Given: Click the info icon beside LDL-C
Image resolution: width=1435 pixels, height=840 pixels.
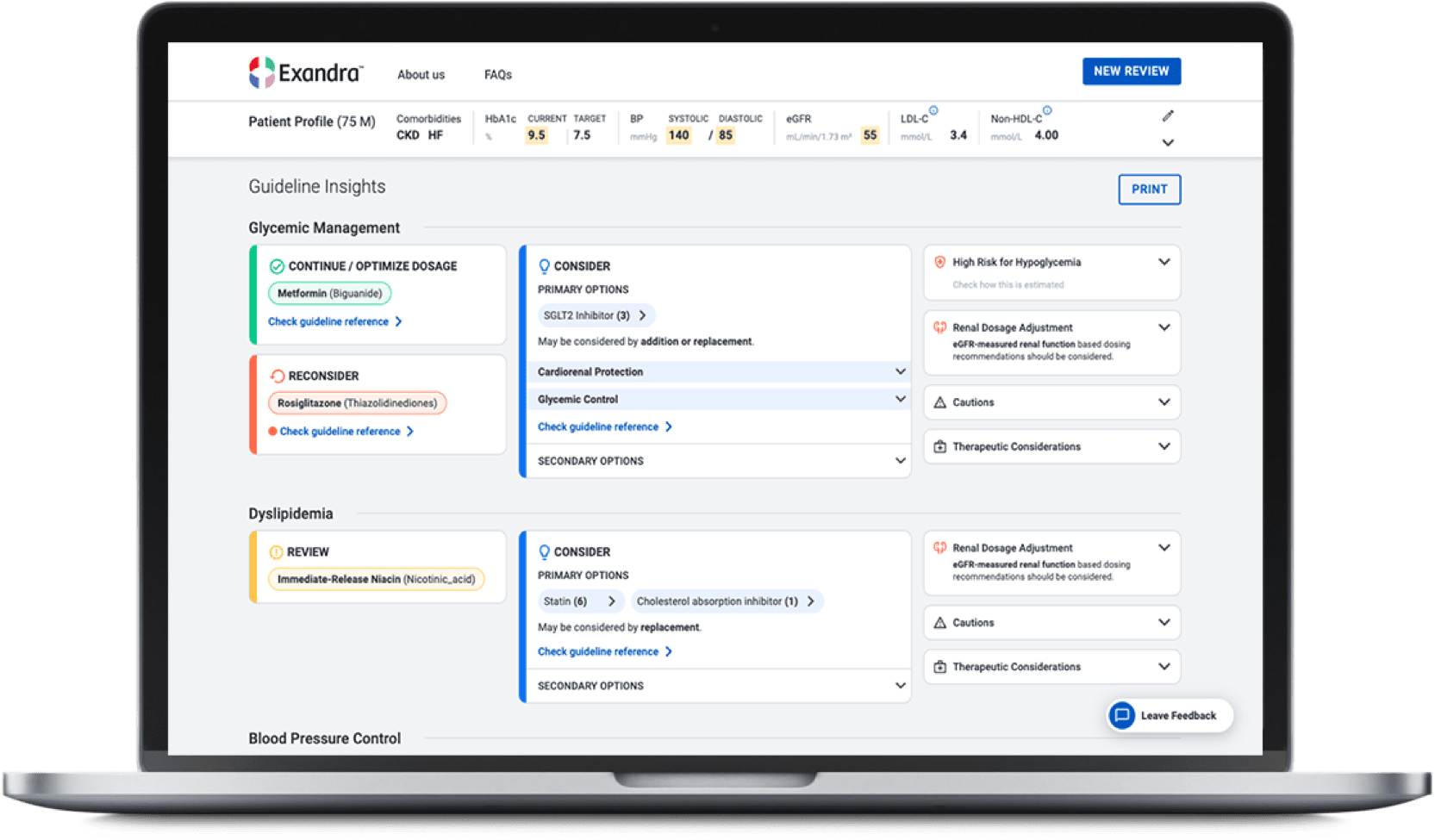Looking at the screenshot, I should [x=933, y=110].
